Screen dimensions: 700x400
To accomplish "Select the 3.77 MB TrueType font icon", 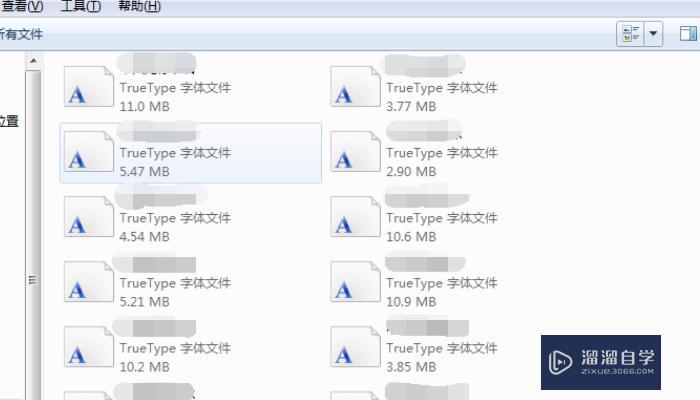I will pos(355,87).
